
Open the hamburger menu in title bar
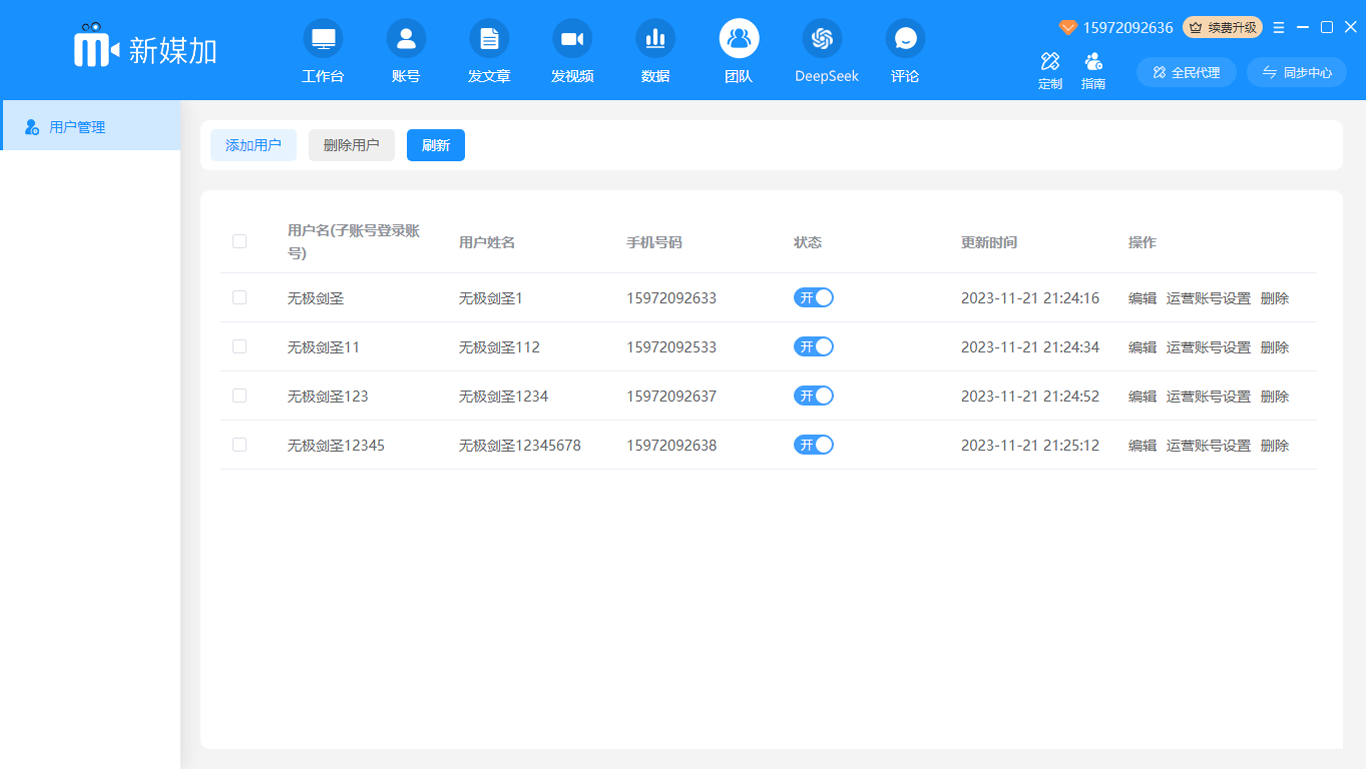click(1279, 28)
